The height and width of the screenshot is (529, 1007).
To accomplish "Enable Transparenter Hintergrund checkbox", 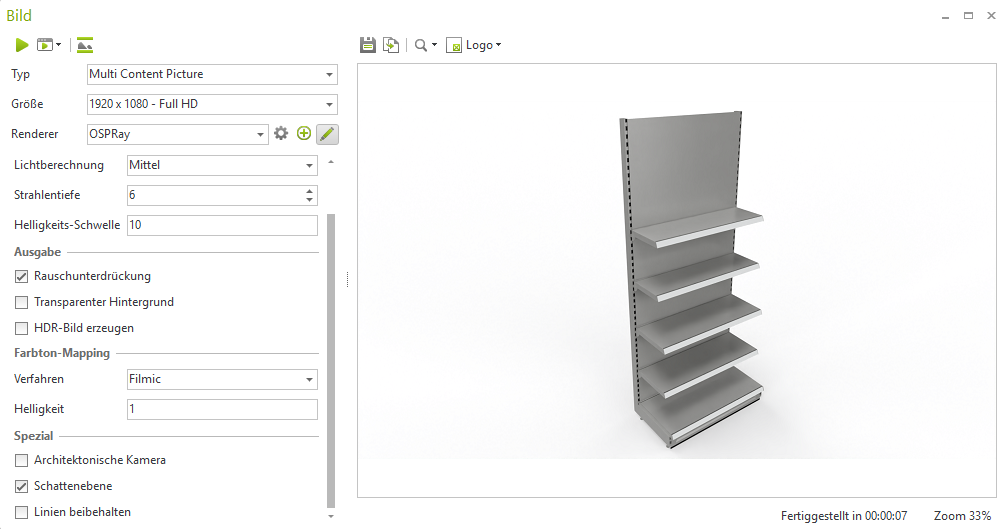I will click(22, 302).
